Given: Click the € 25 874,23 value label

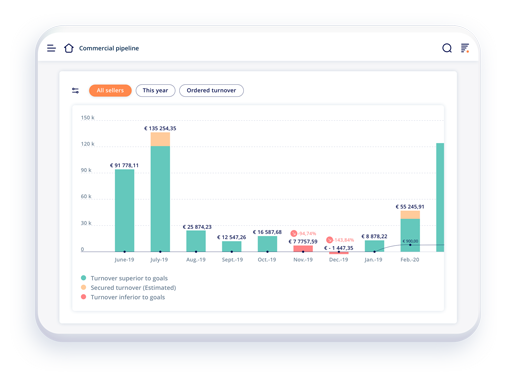Looking at the screenshot, I should [x=197, y=227].
